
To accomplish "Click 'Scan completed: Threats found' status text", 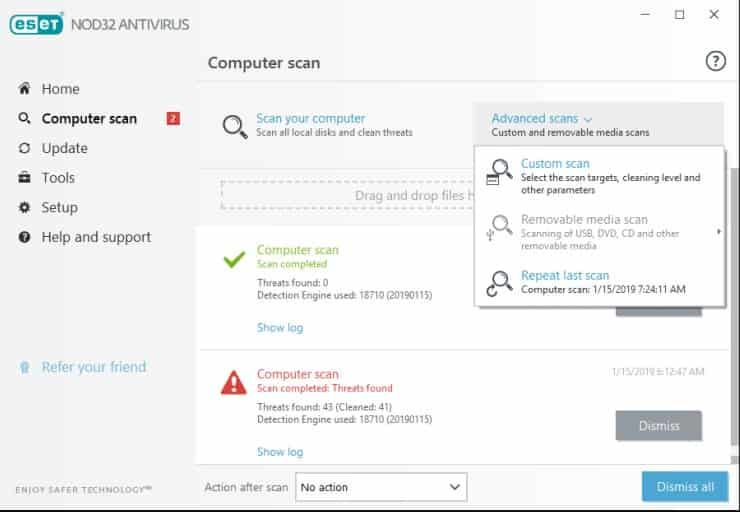I will 325,388.
